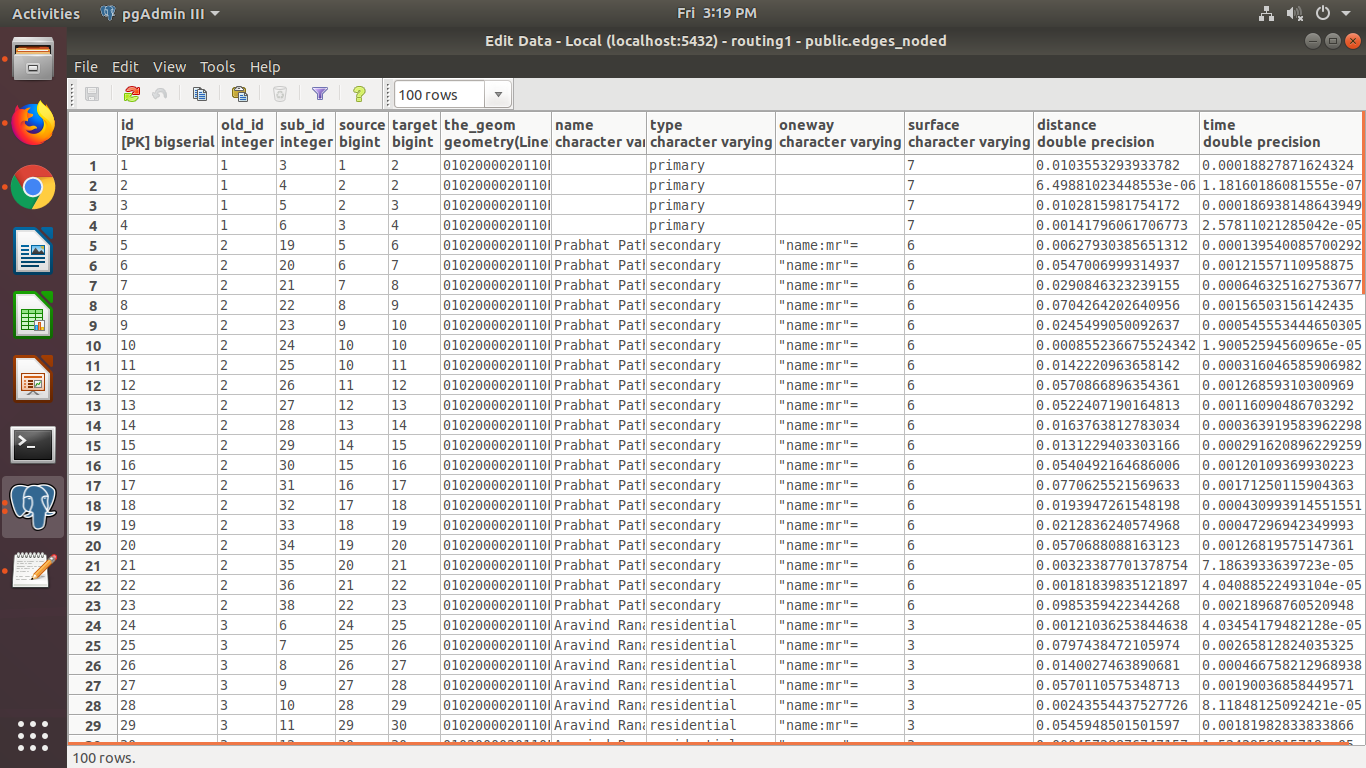Launch Files manager from the dock
Screen dimensions: 1366x768
(x=33, y=60)
